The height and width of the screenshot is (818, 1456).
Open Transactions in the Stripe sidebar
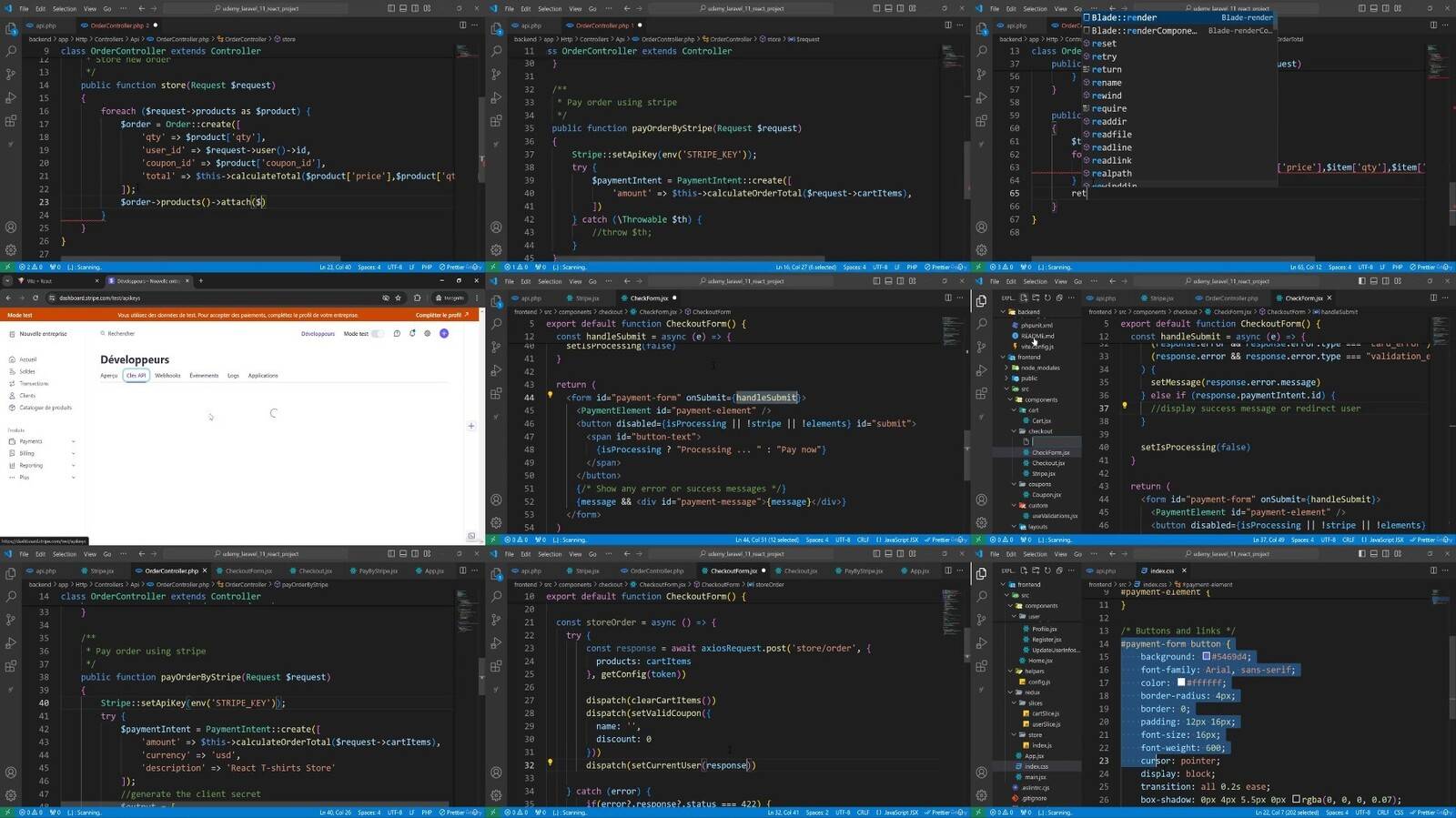34,384
